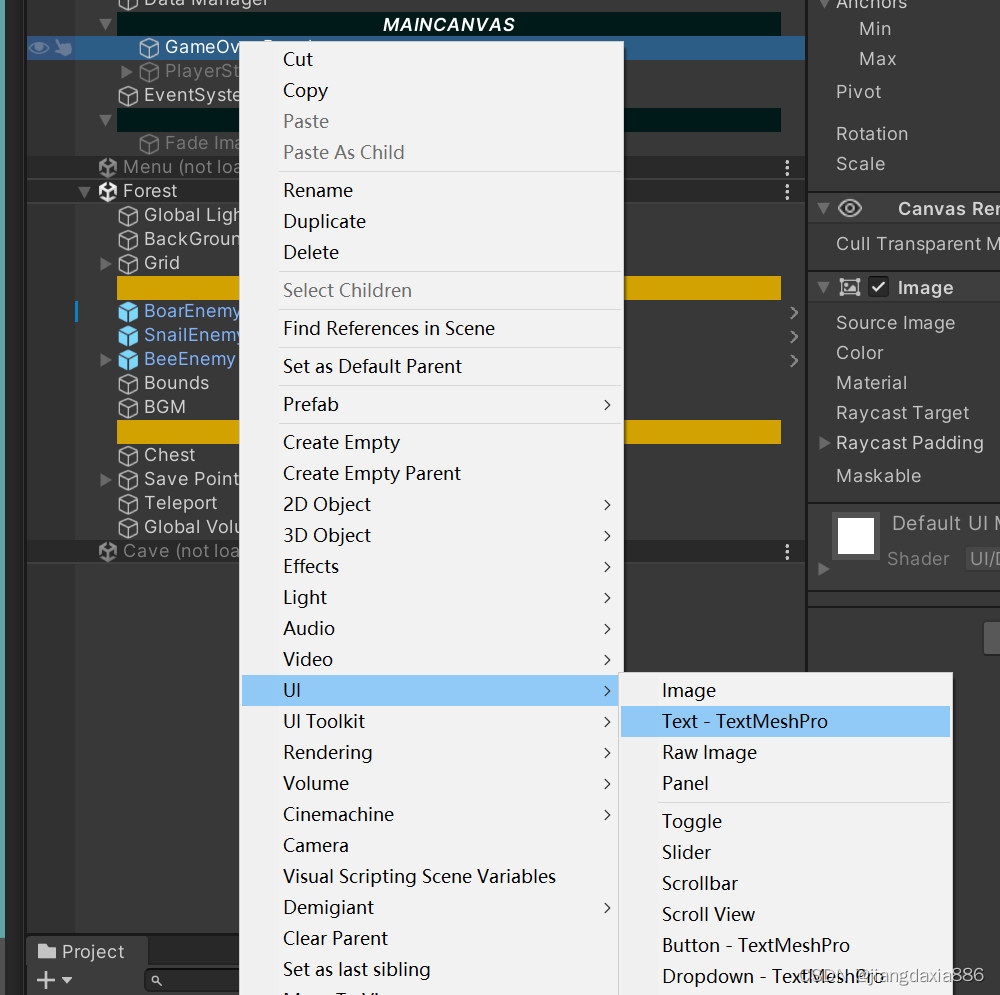Click EventSystem object cube icon
Screen dimensions: 1000x995
coord(128,96)
